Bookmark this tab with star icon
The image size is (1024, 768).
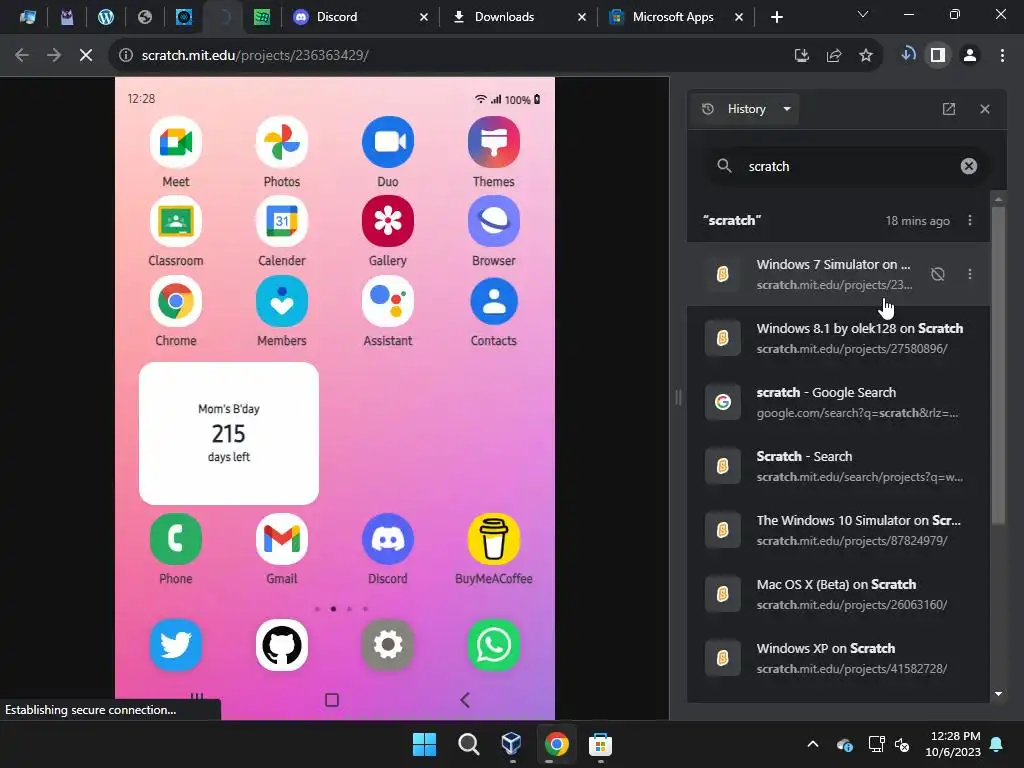866,56
